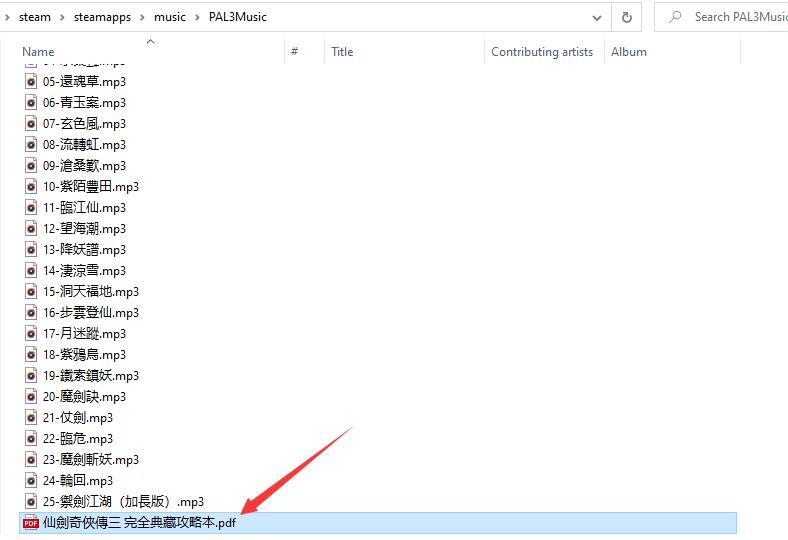Select file name 08-流轉虹.mp3
The image size is (788, 540).
pos(84,145)
